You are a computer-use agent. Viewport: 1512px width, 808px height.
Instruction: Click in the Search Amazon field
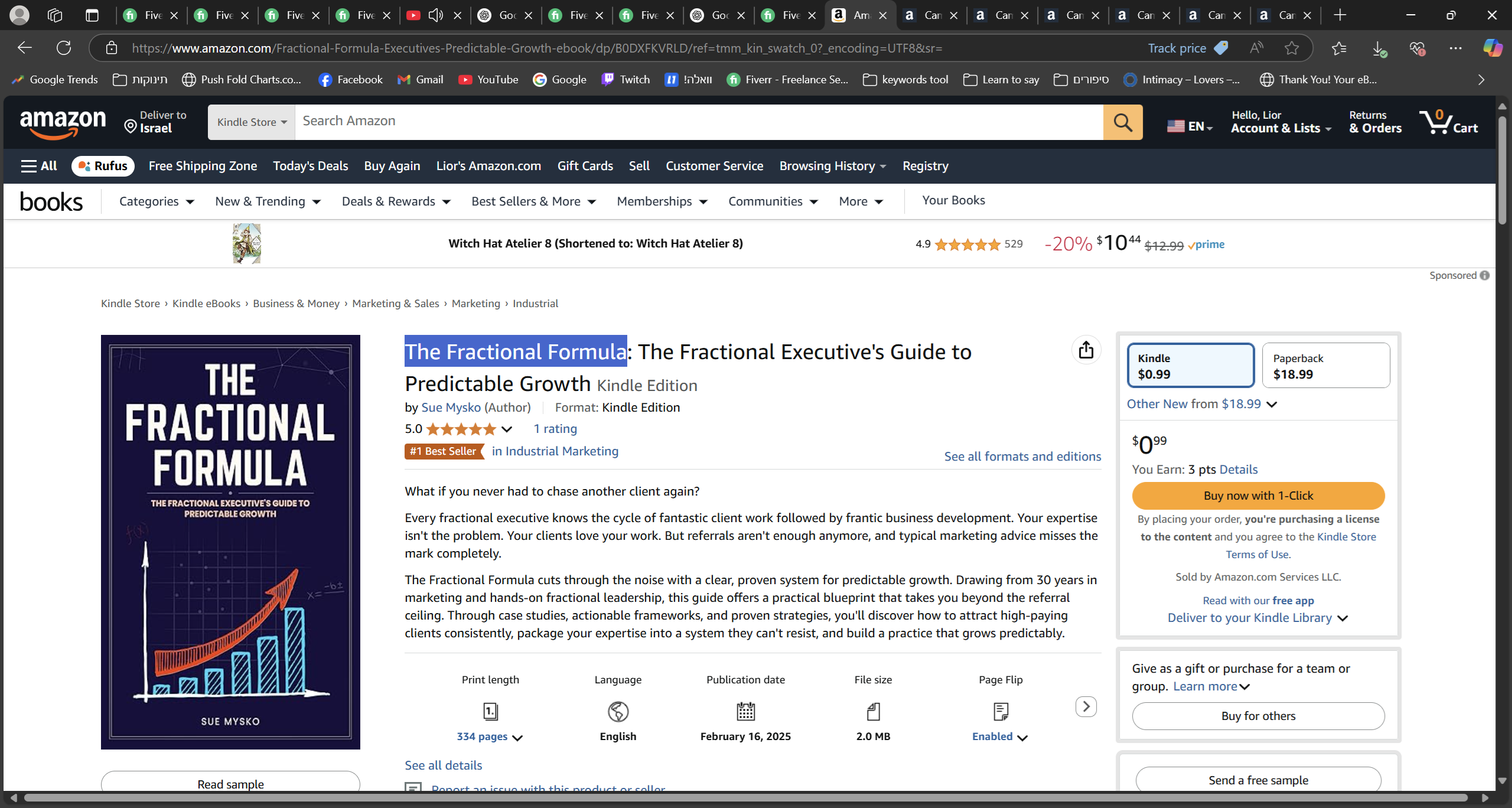(699, 122)
